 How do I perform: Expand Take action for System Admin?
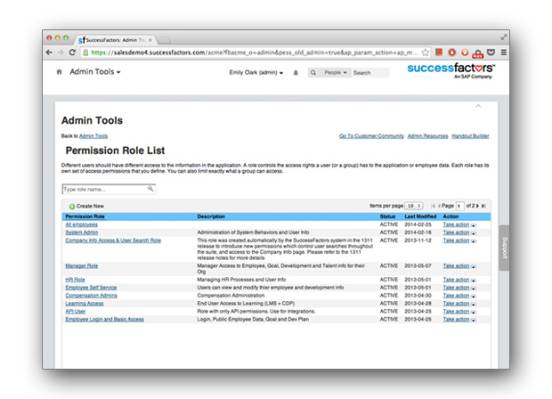459,232
